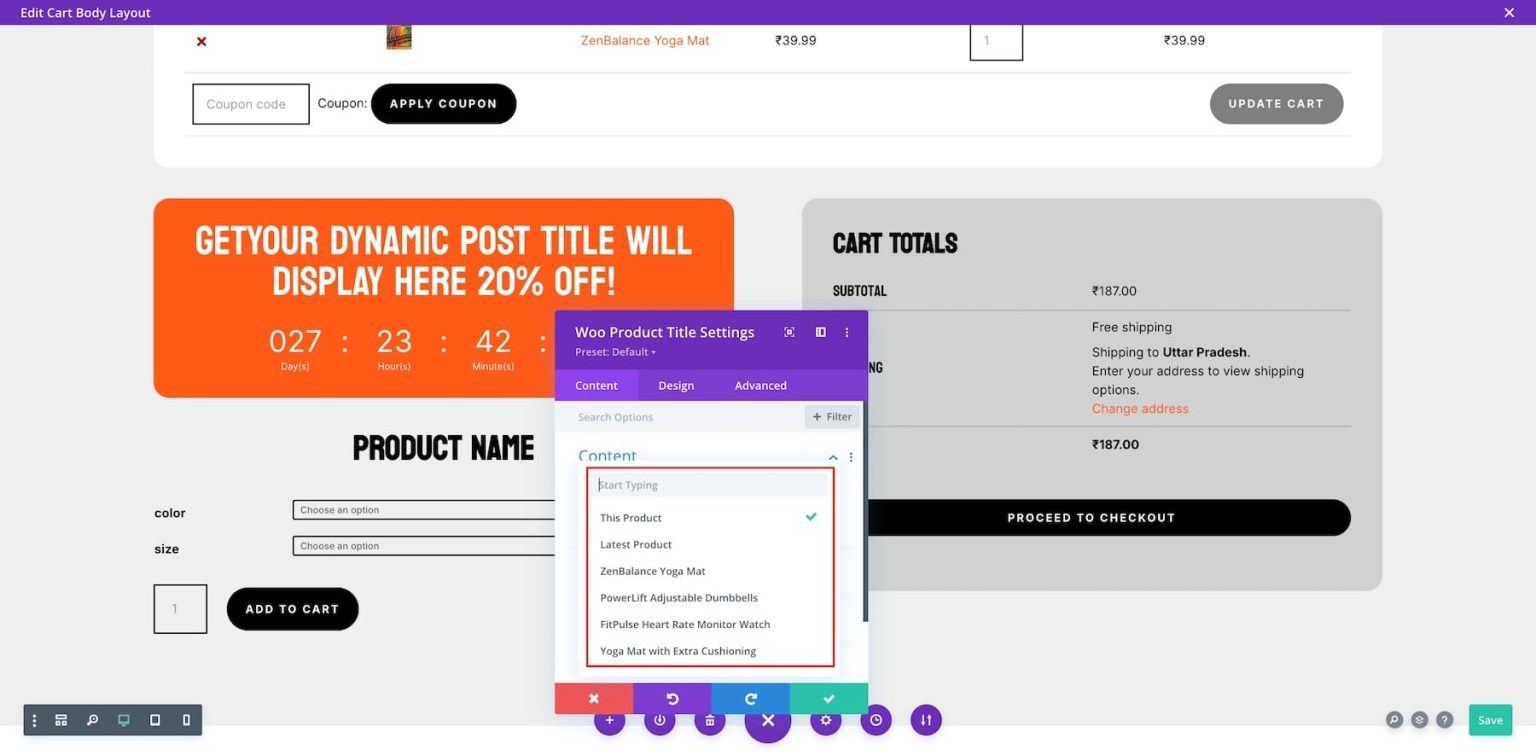Image resolution: width=1536 pixels, height=755 pixels.
Task: Activate the zoom-out view tool
Action: pos(92,719)
